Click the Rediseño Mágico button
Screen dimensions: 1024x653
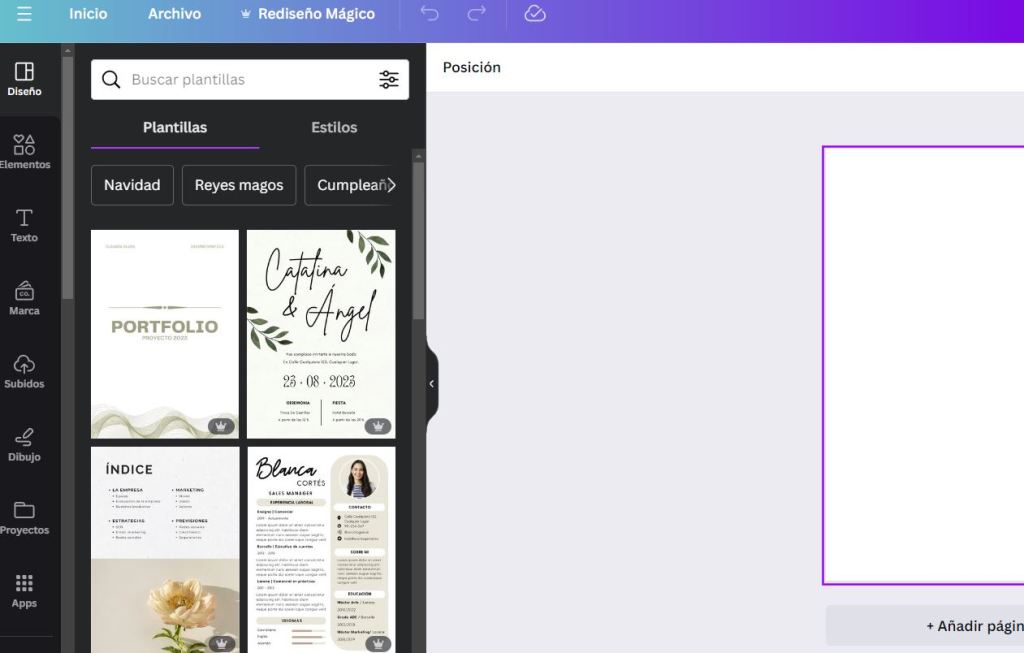coord(308,14)
